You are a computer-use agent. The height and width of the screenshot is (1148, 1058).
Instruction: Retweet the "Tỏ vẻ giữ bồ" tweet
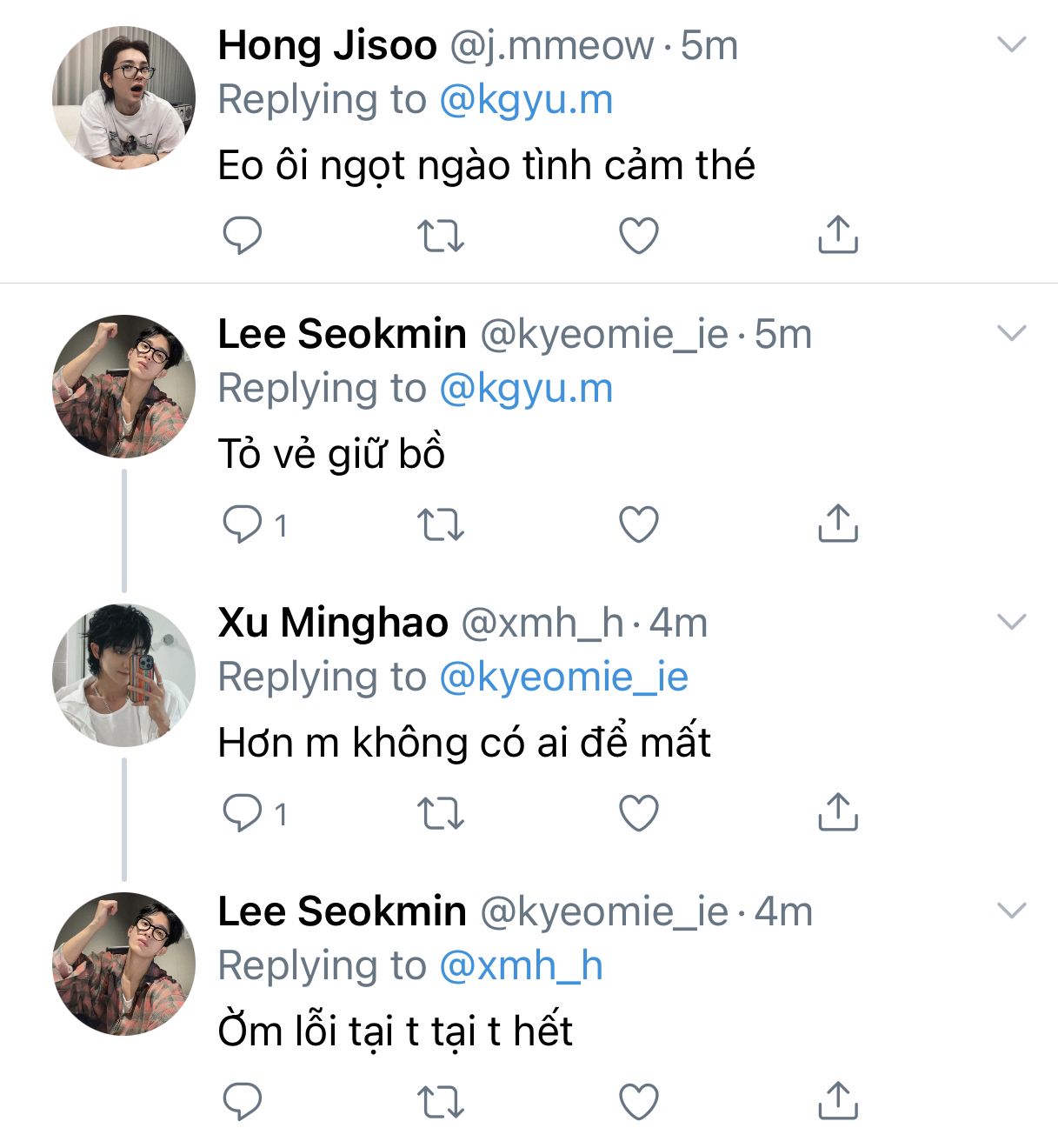pyautogui.click(x=441, y=524)
